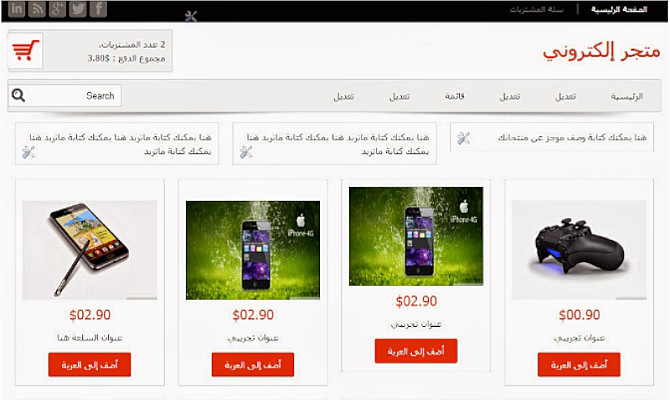Click the wrench icon in the leftmost text box
This screenshot has height=400, width=670.
(29, 152)
